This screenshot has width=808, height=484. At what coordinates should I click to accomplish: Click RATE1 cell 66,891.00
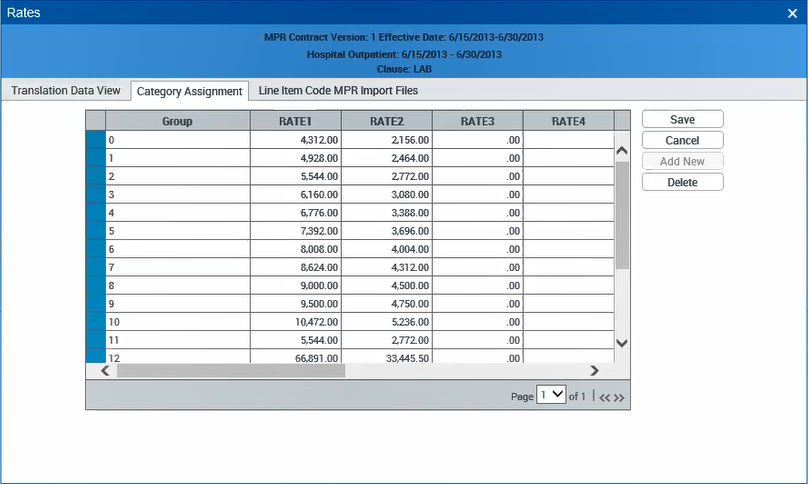pyautogui.click(x=296, y=357)
